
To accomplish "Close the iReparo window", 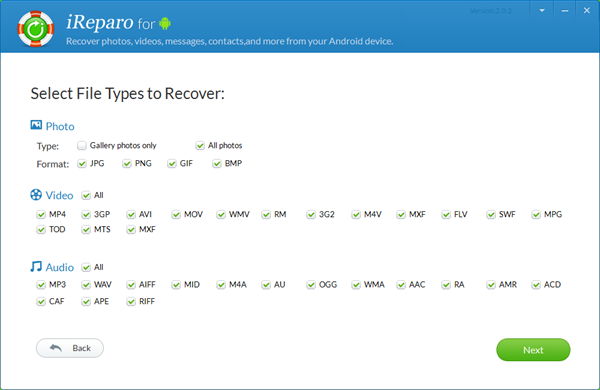I will [587, 11].
